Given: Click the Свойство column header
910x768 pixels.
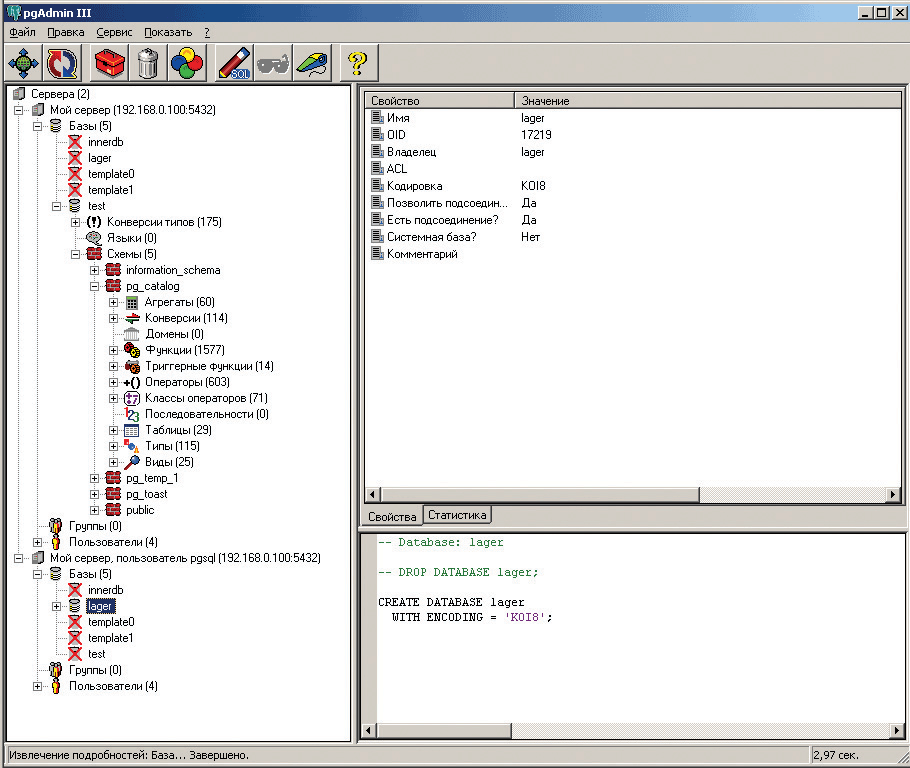Looking at the screenshot, I should [439, 100].
